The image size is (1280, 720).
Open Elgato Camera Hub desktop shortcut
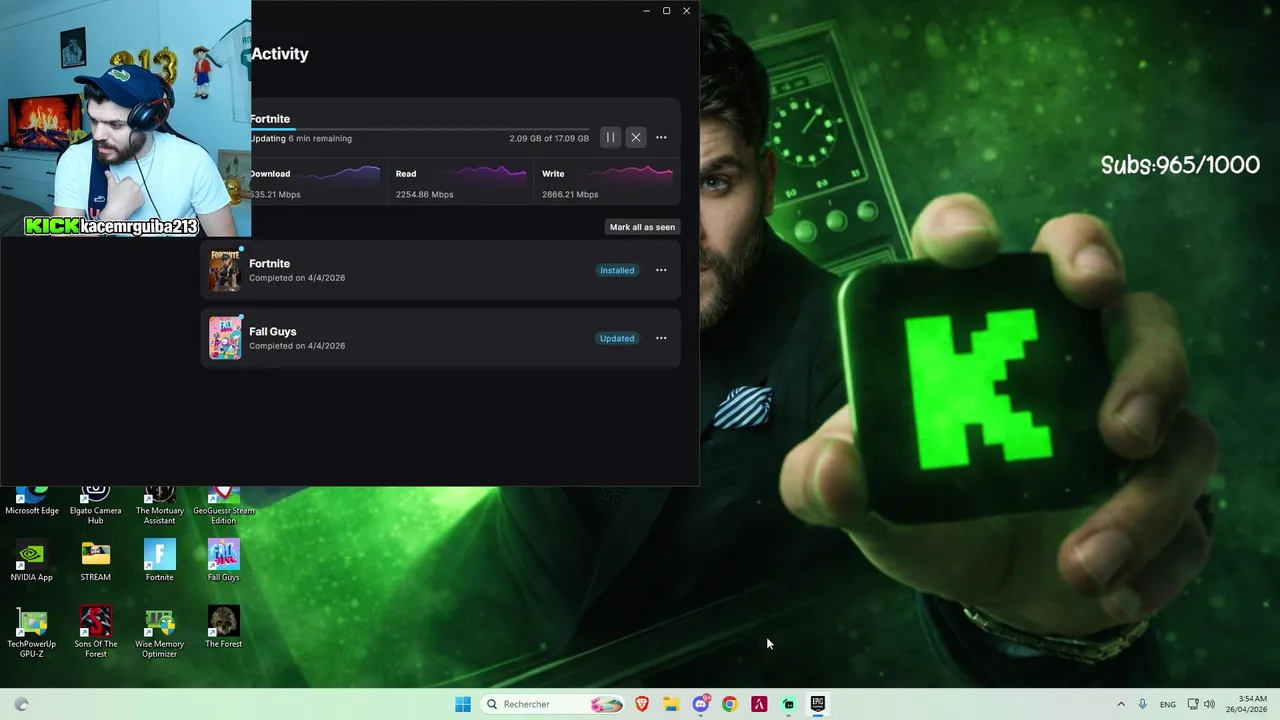click(x=95, y=505)
